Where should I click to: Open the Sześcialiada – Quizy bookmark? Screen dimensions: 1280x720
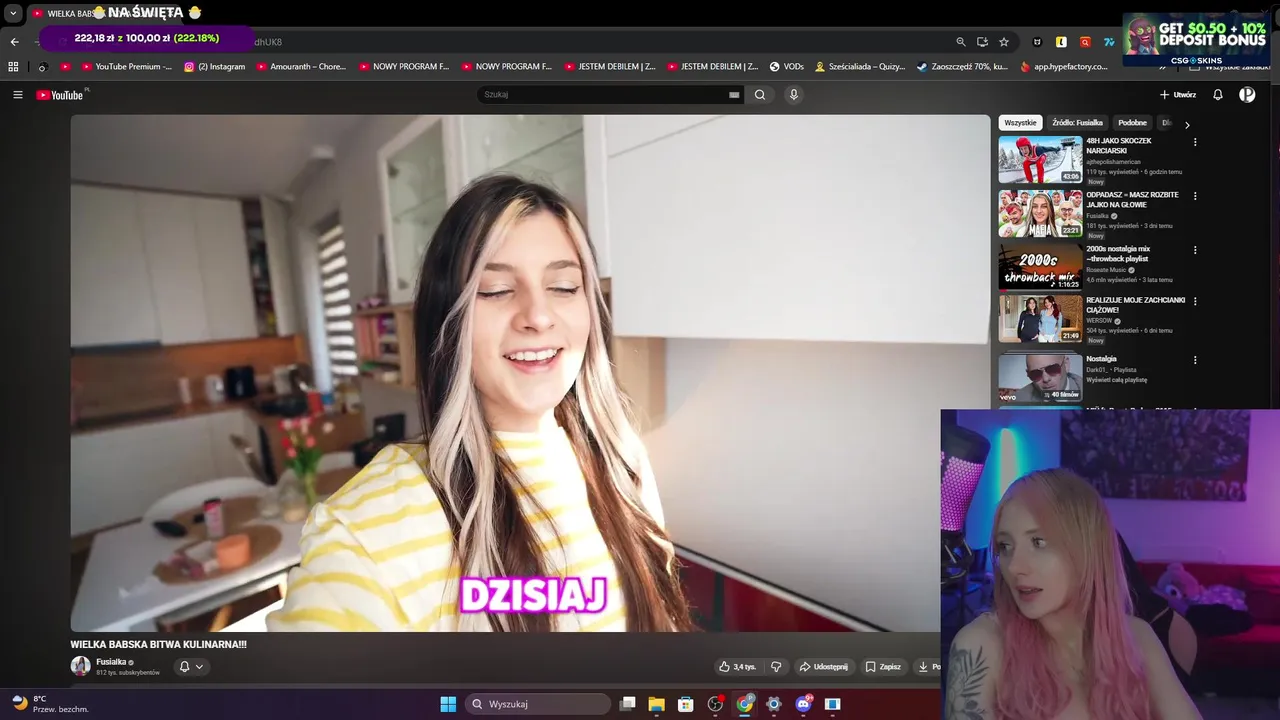pos(860,67)
